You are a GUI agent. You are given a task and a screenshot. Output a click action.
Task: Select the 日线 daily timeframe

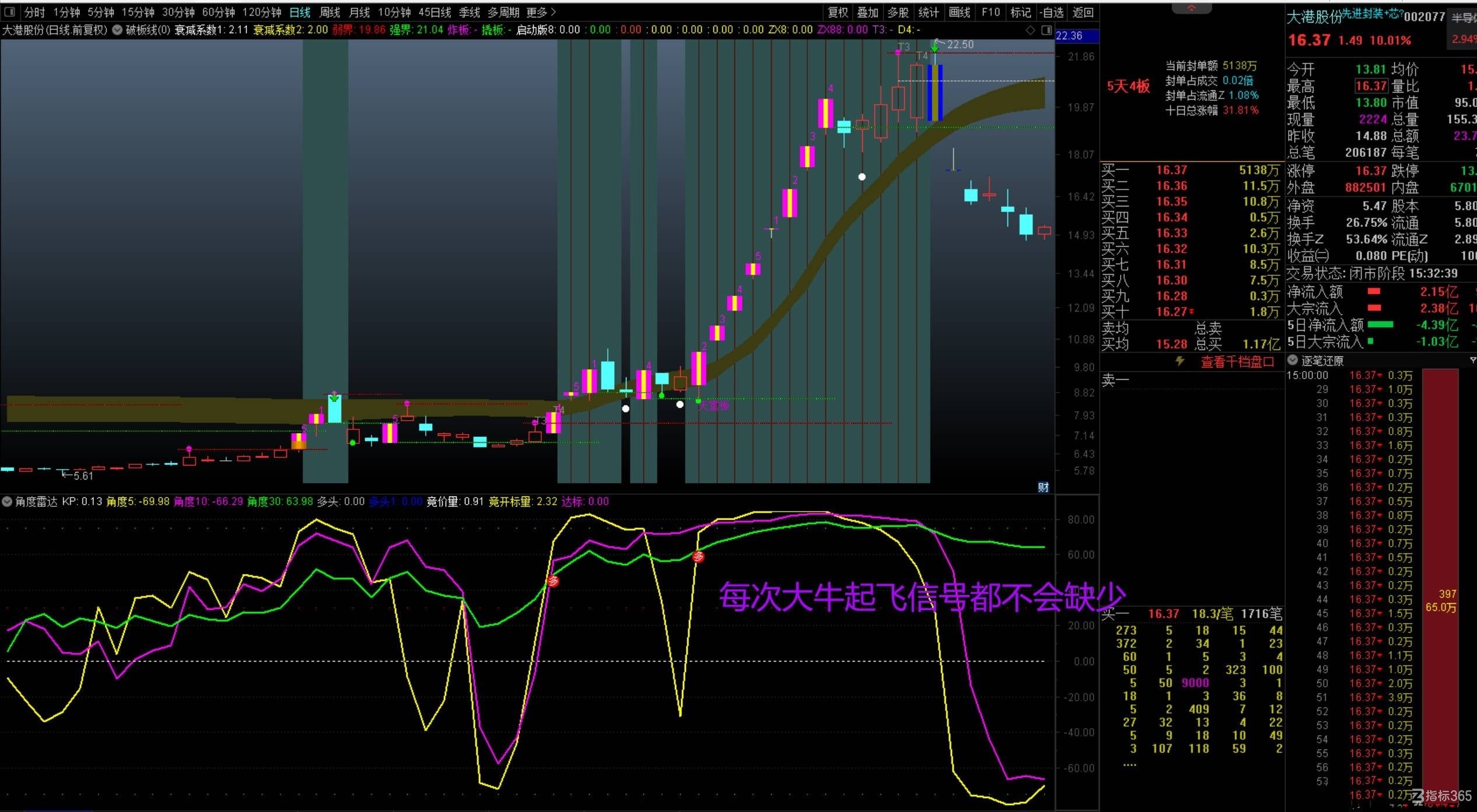(300, 12)
